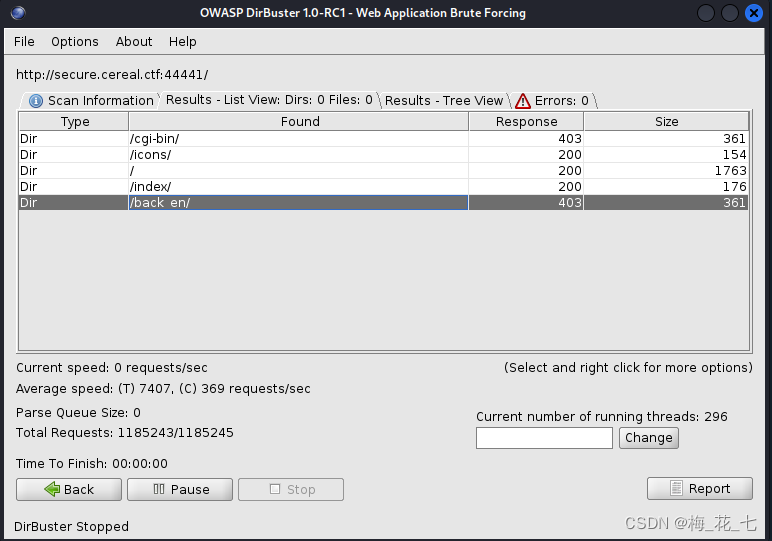Image resolution: width=772 pixels, height=541 pixels.
Task: Click the Average speed requests/sec text
Action: pyautogui.click(x=163, y=389)
